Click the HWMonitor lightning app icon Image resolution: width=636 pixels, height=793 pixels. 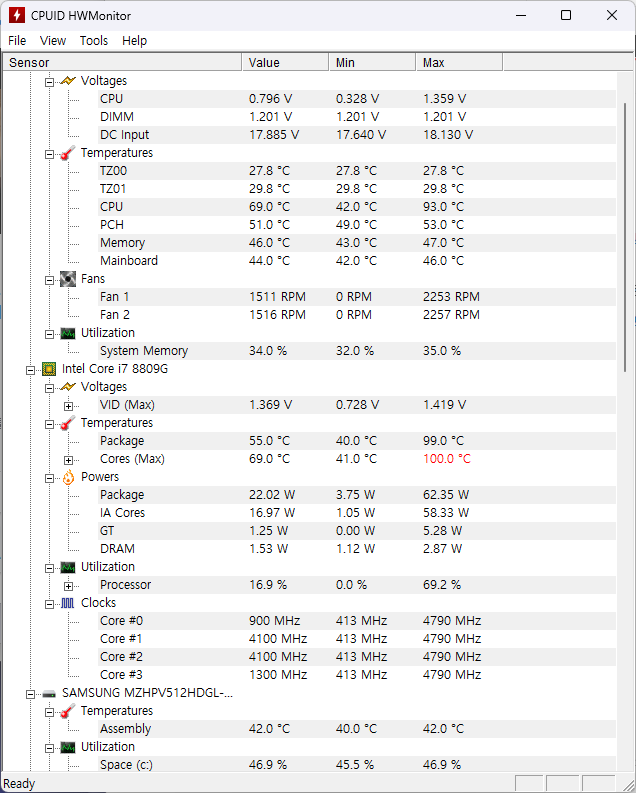coord(17,15)
